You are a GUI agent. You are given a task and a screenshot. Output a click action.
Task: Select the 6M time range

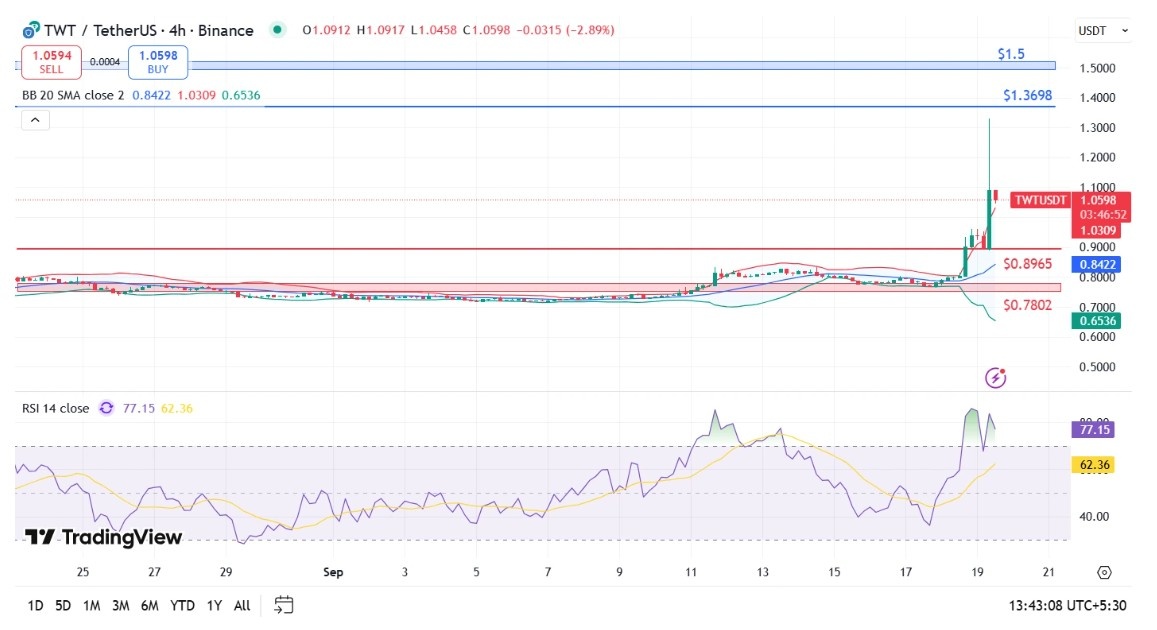pyautogui.click(x=150, y=606)
